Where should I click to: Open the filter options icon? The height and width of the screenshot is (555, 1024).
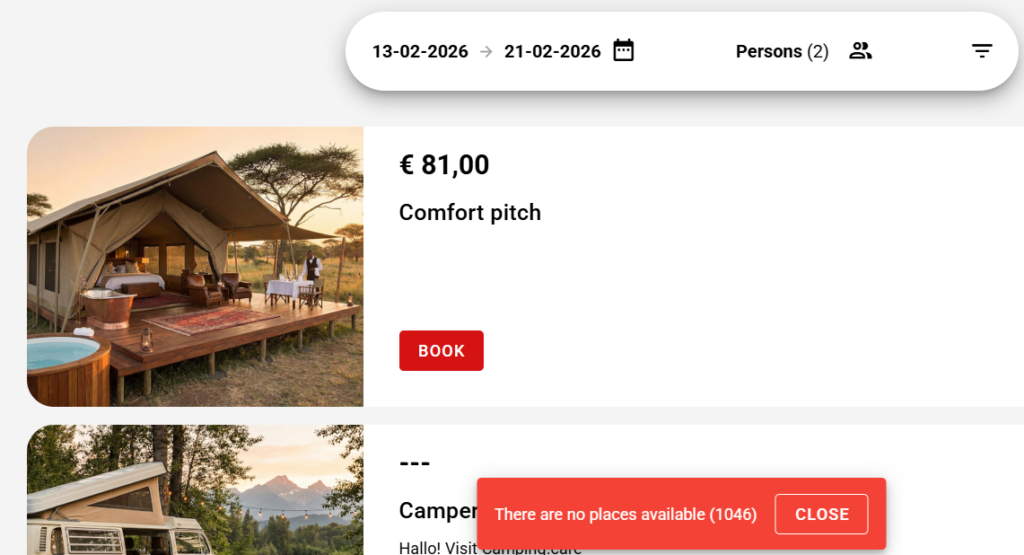click(982, 51)
